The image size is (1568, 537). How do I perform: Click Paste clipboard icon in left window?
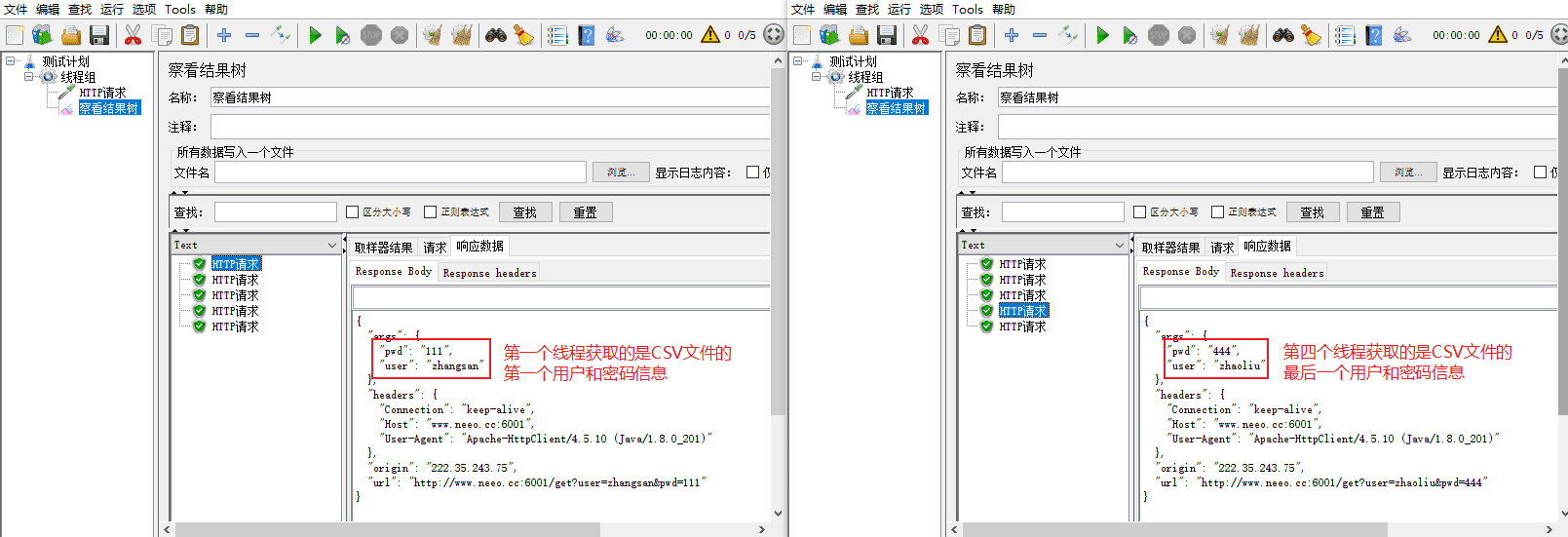(x=190, y=35)
